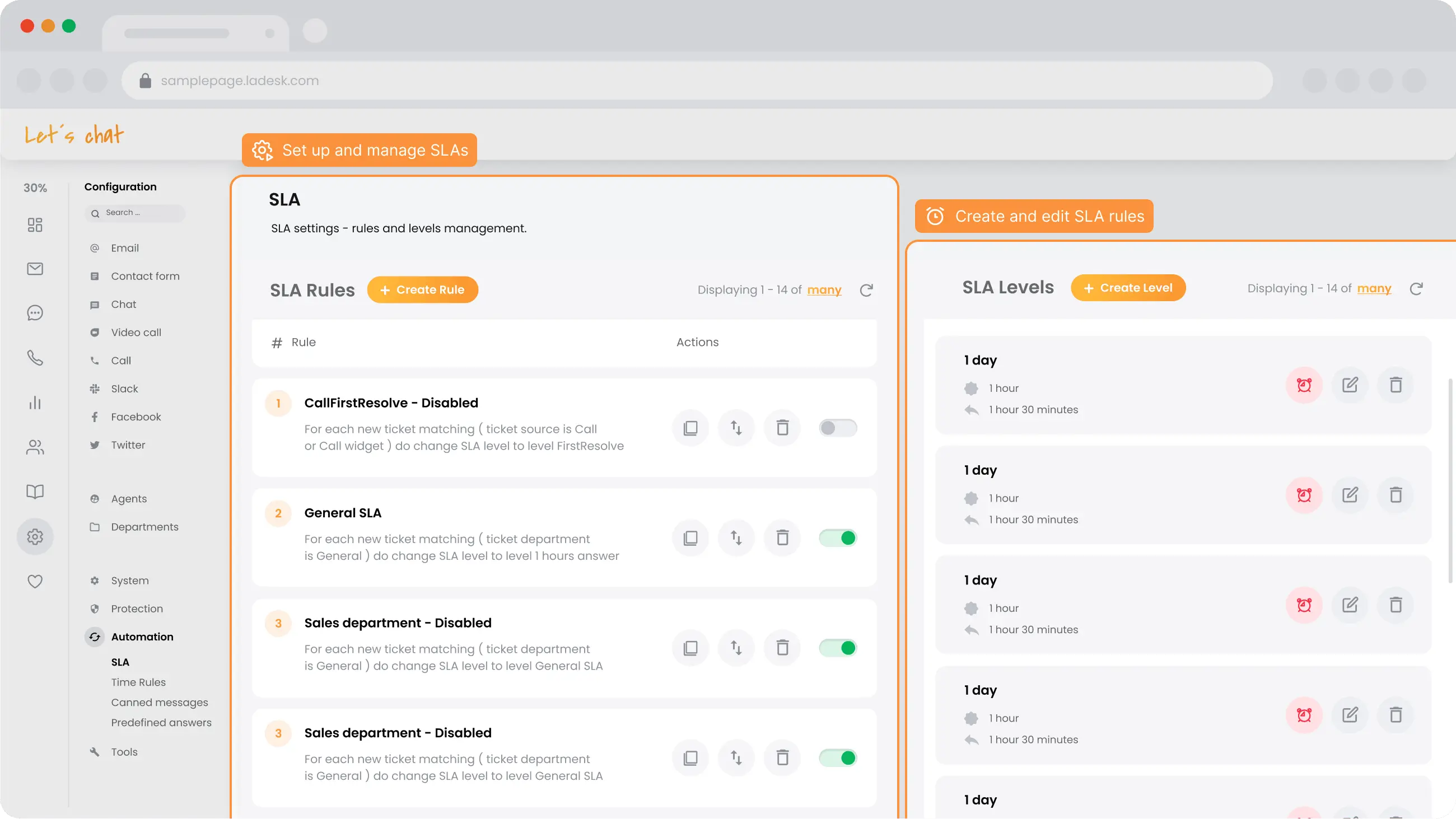Open the dashboard grid icon in left rail
The width and height of the screenshot is (1456, 819).
(35, 225)
